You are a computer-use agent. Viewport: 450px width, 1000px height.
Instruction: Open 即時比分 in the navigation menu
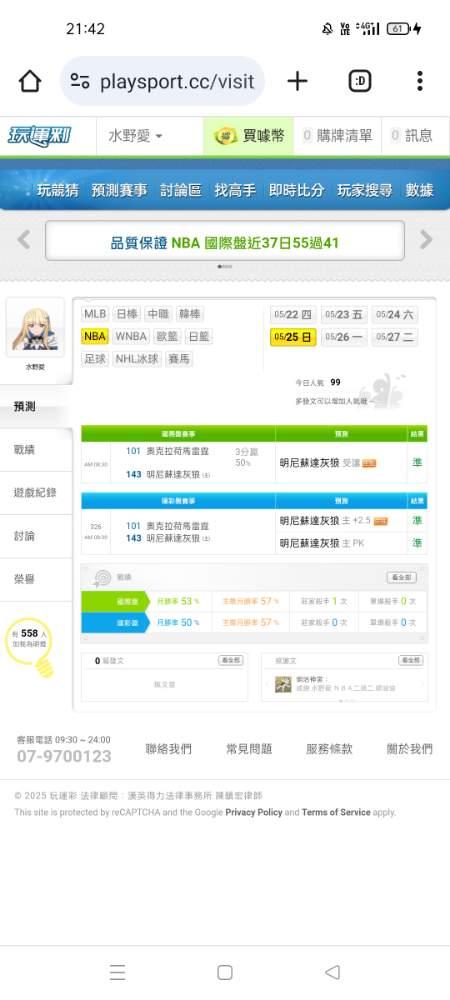(x=296, y=190)
